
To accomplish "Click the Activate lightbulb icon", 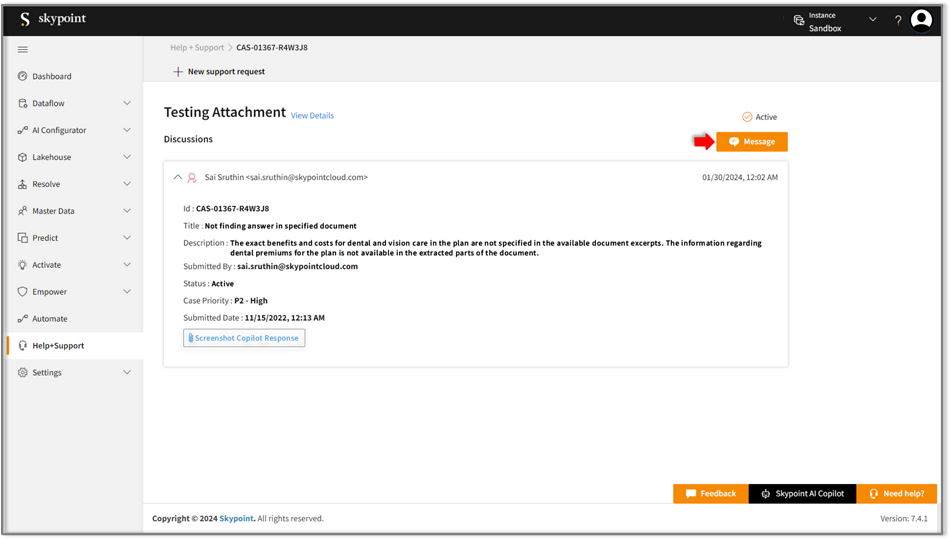I will point(22,265).
